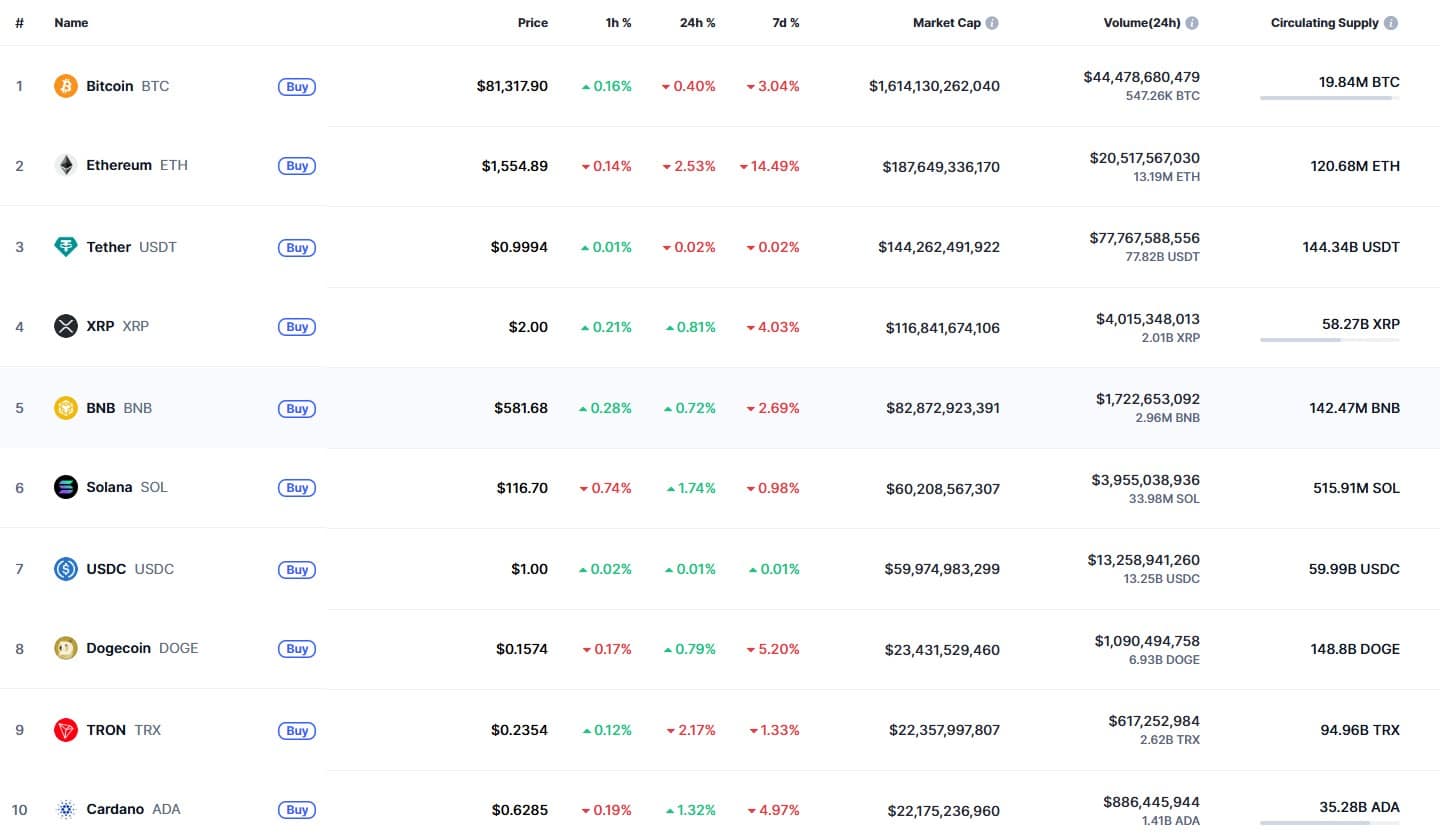
Task: Sort the table by Price column
Action: click(x=532, y=23)
